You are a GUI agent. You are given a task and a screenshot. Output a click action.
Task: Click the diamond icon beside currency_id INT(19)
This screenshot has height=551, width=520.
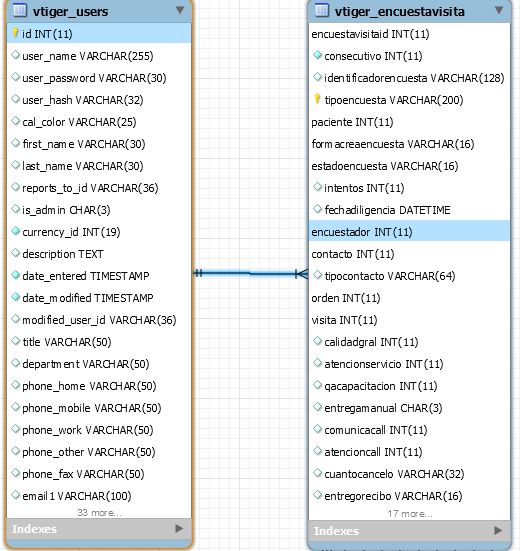point(15,231)
